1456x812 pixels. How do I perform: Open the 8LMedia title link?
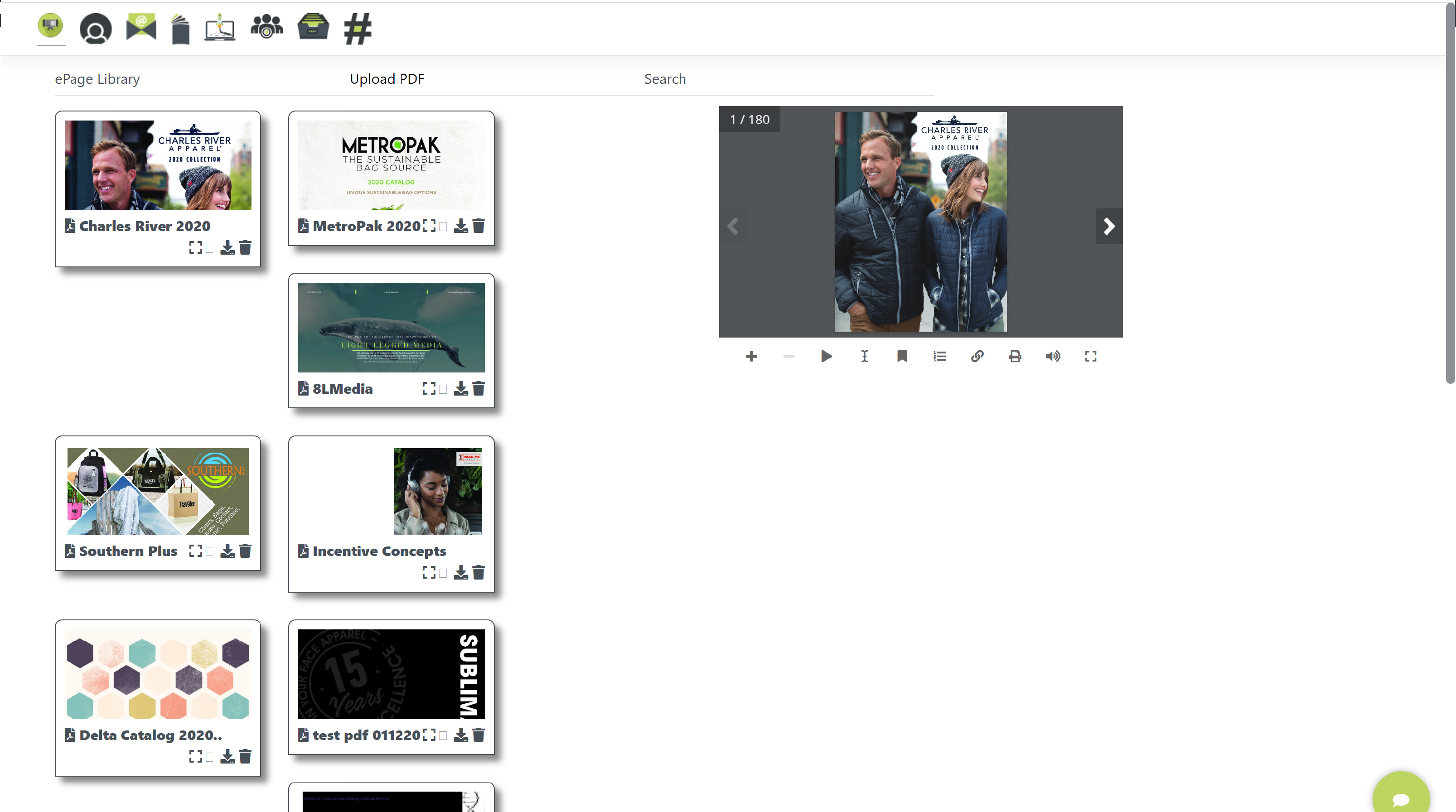pos(343,389)
